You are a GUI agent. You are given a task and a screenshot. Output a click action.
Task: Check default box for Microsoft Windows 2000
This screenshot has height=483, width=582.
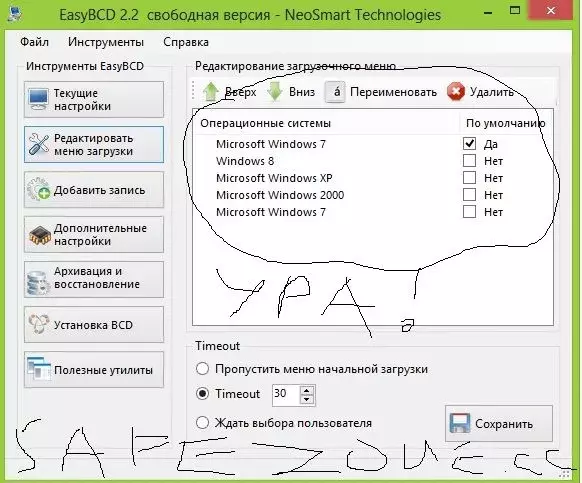[469, 195]
